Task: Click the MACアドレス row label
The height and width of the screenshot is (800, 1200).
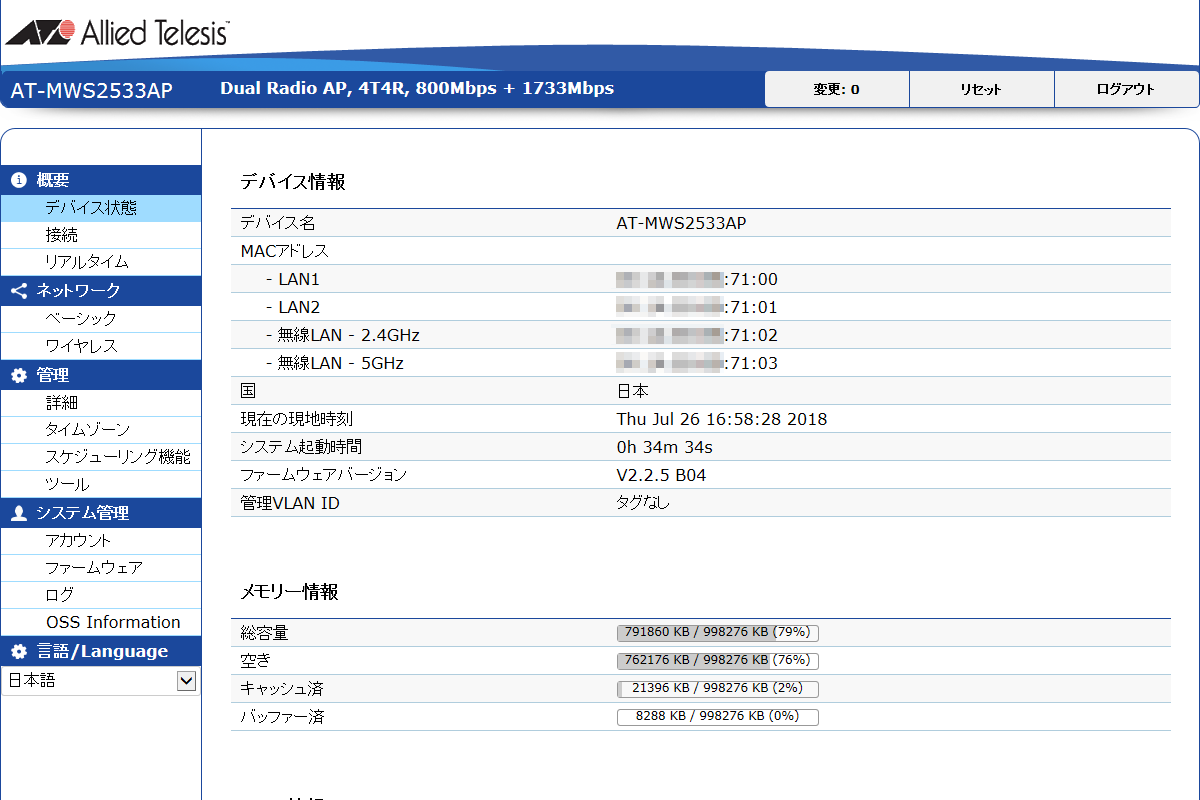Action: (285, 251)
